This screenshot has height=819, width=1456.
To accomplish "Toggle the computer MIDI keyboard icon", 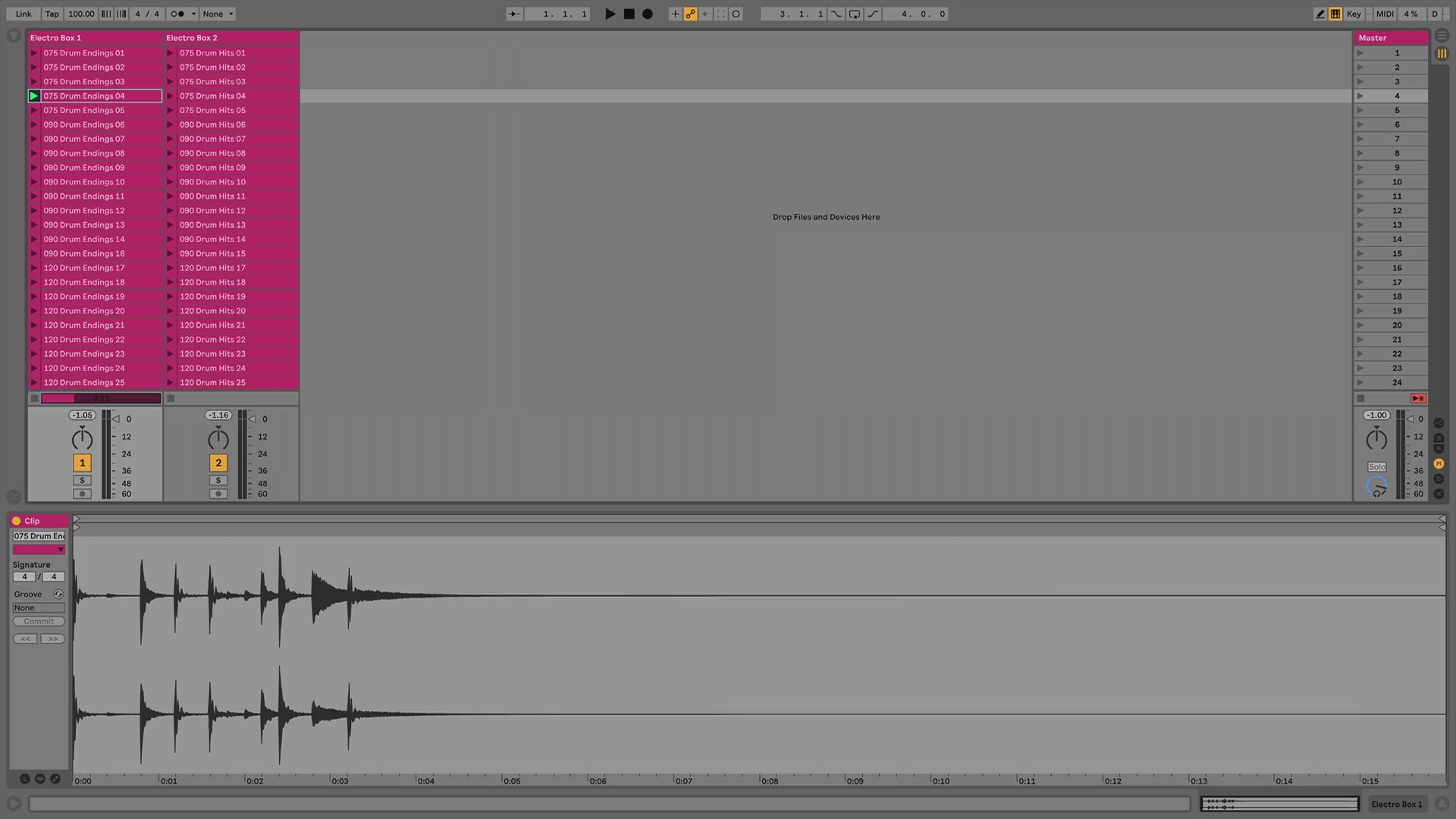I will [1335, 14].
